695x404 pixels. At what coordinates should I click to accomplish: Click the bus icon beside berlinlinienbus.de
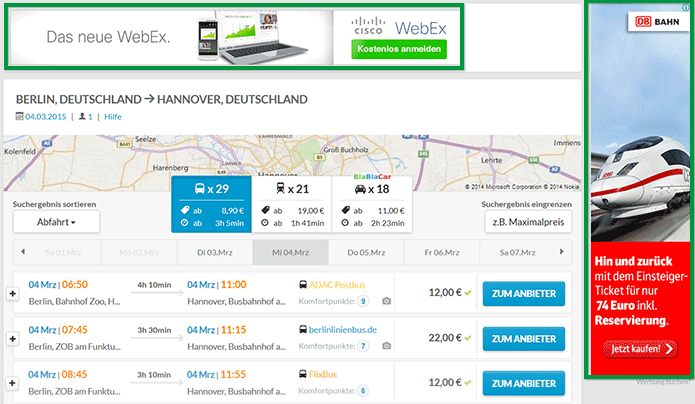pos(303,329)
